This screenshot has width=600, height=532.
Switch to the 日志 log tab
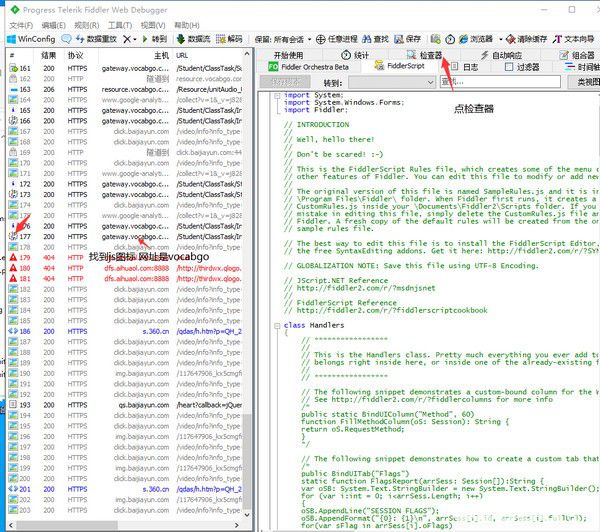pyautogui.click(x=465, y=67)
